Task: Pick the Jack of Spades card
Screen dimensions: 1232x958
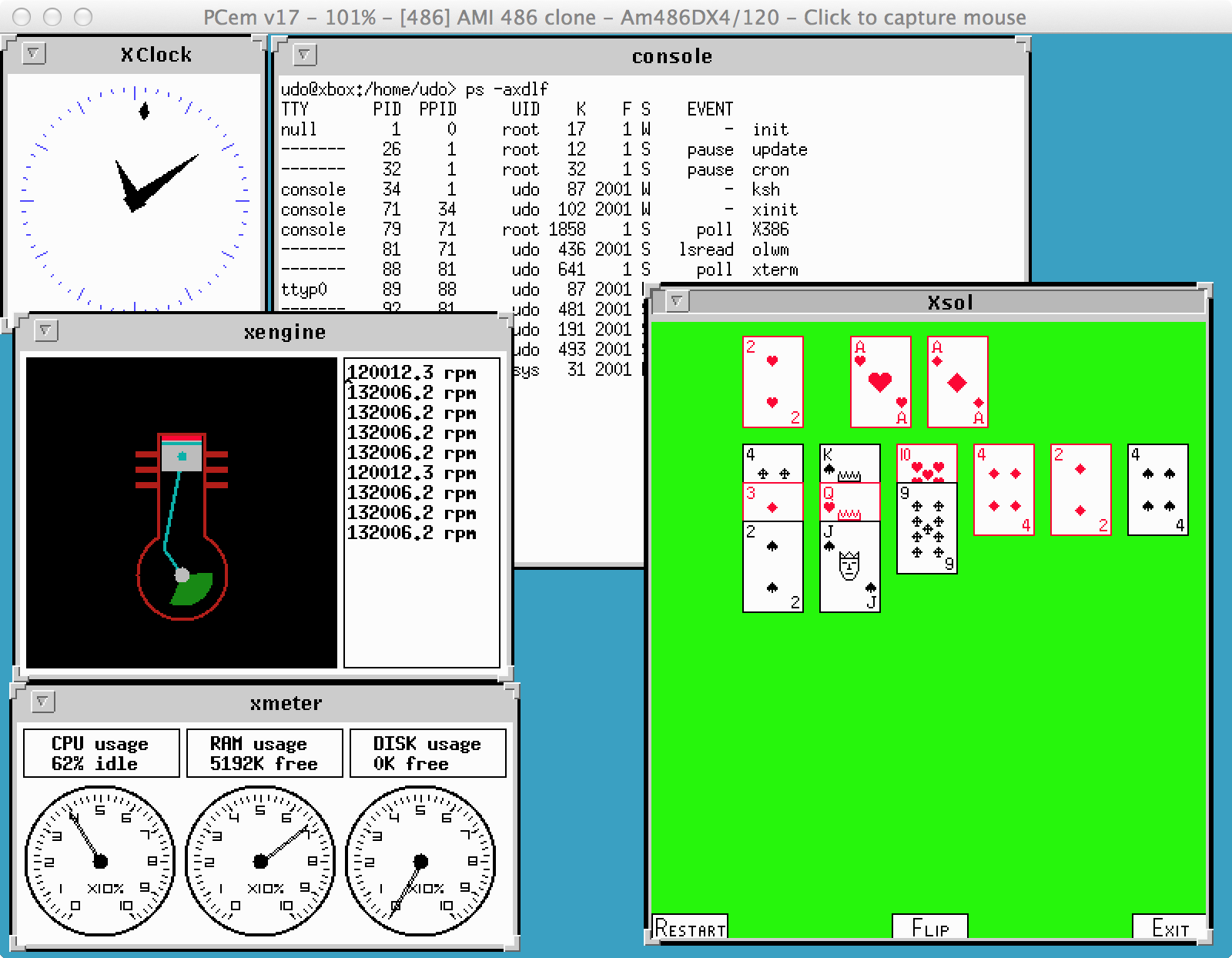Action: coord(849,568)
